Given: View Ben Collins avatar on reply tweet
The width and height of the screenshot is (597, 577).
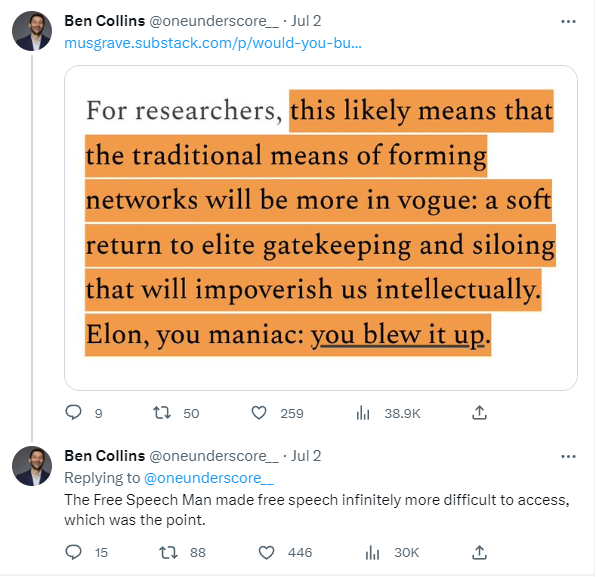Looking at the screenshot, I should click(x=32, y=466).
